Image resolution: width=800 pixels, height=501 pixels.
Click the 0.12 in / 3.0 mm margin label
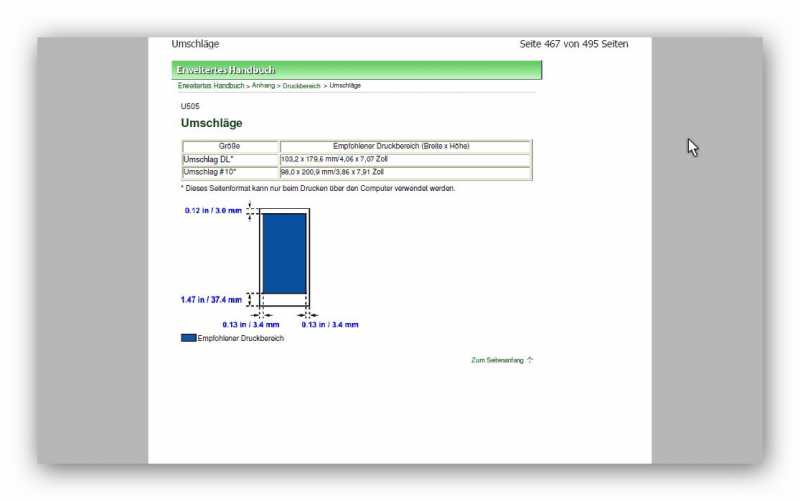tap(213, 211)
